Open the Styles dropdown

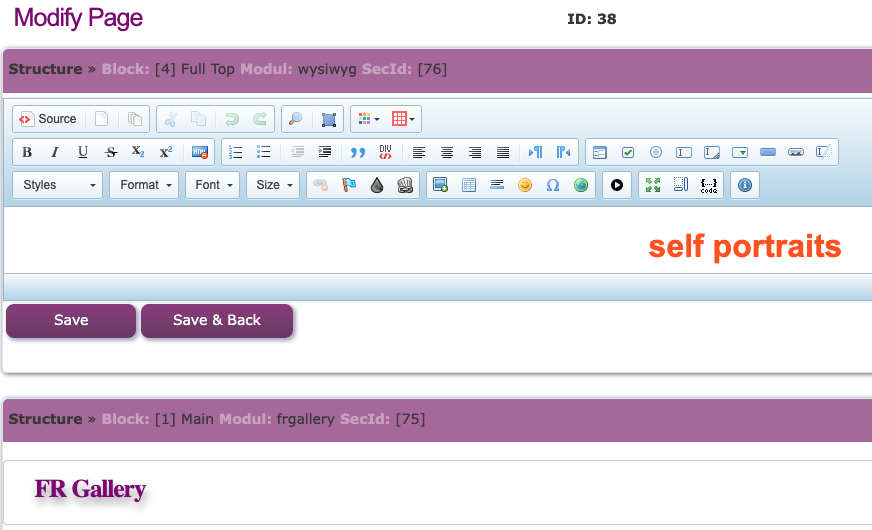58,185
